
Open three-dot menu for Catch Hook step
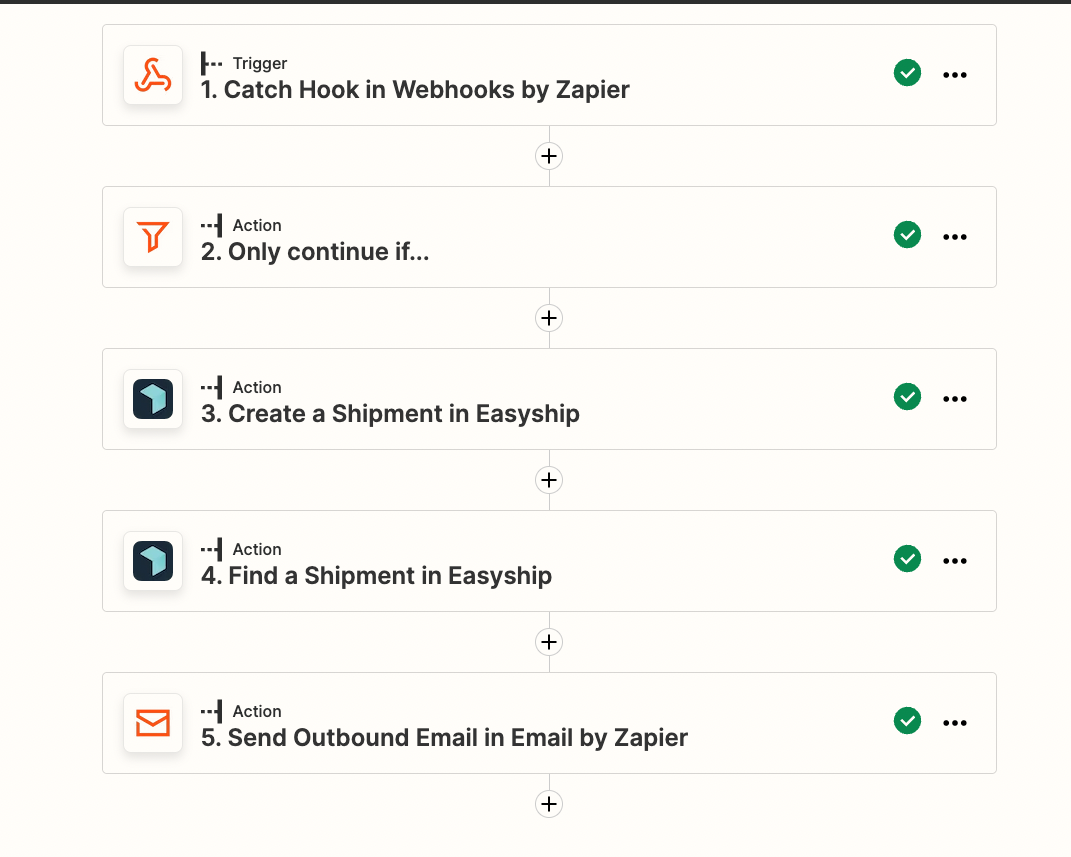955,75
